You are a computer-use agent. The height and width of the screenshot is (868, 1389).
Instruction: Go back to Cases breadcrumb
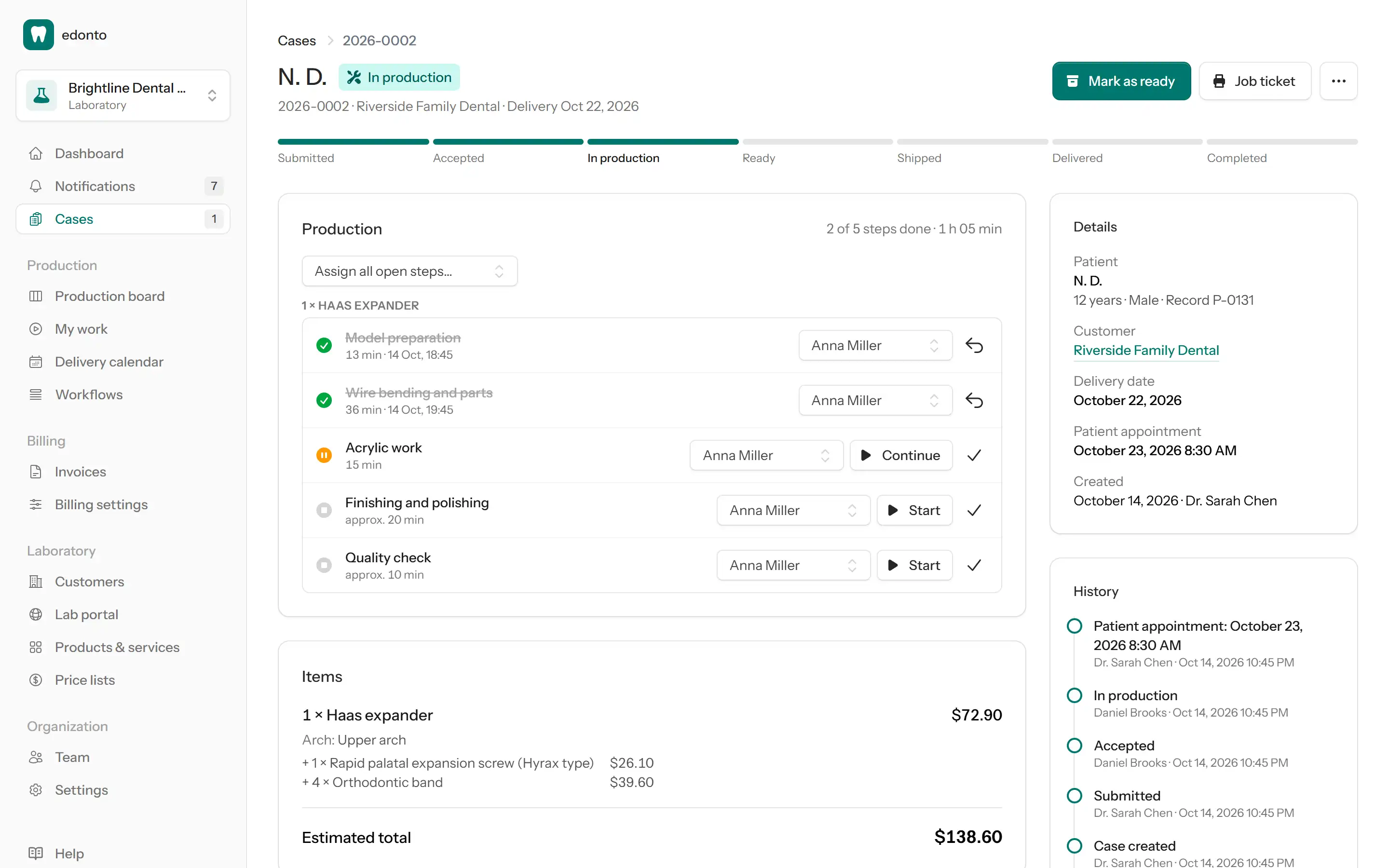pos(297,41)
